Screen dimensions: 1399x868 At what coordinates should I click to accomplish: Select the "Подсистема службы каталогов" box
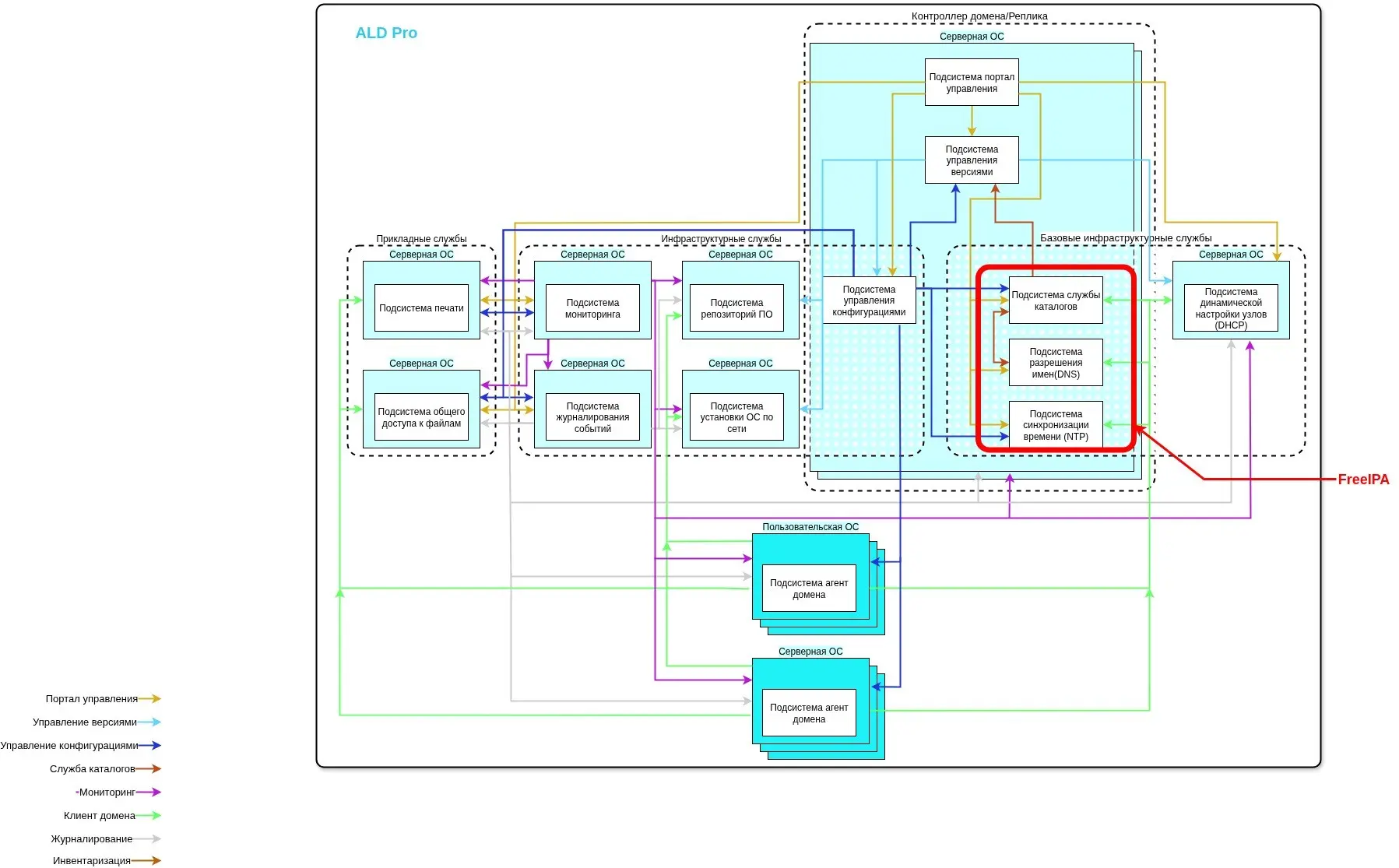[1056, 300]
